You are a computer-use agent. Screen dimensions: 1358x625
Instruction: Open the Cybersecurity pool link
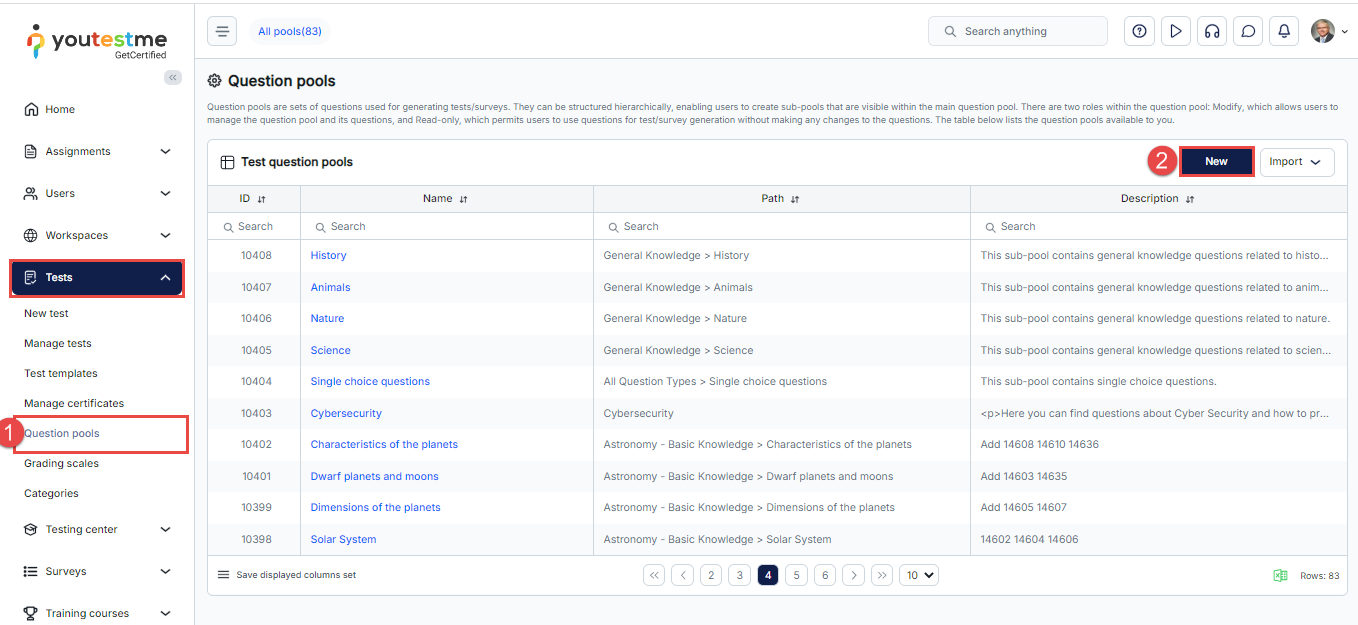coord(346,413)
